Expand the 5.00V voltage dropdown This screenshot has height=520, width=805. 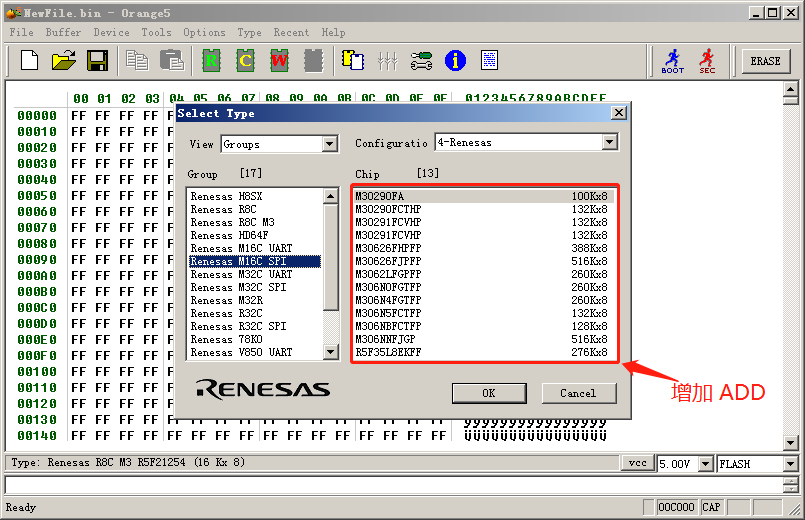(707, 464)
